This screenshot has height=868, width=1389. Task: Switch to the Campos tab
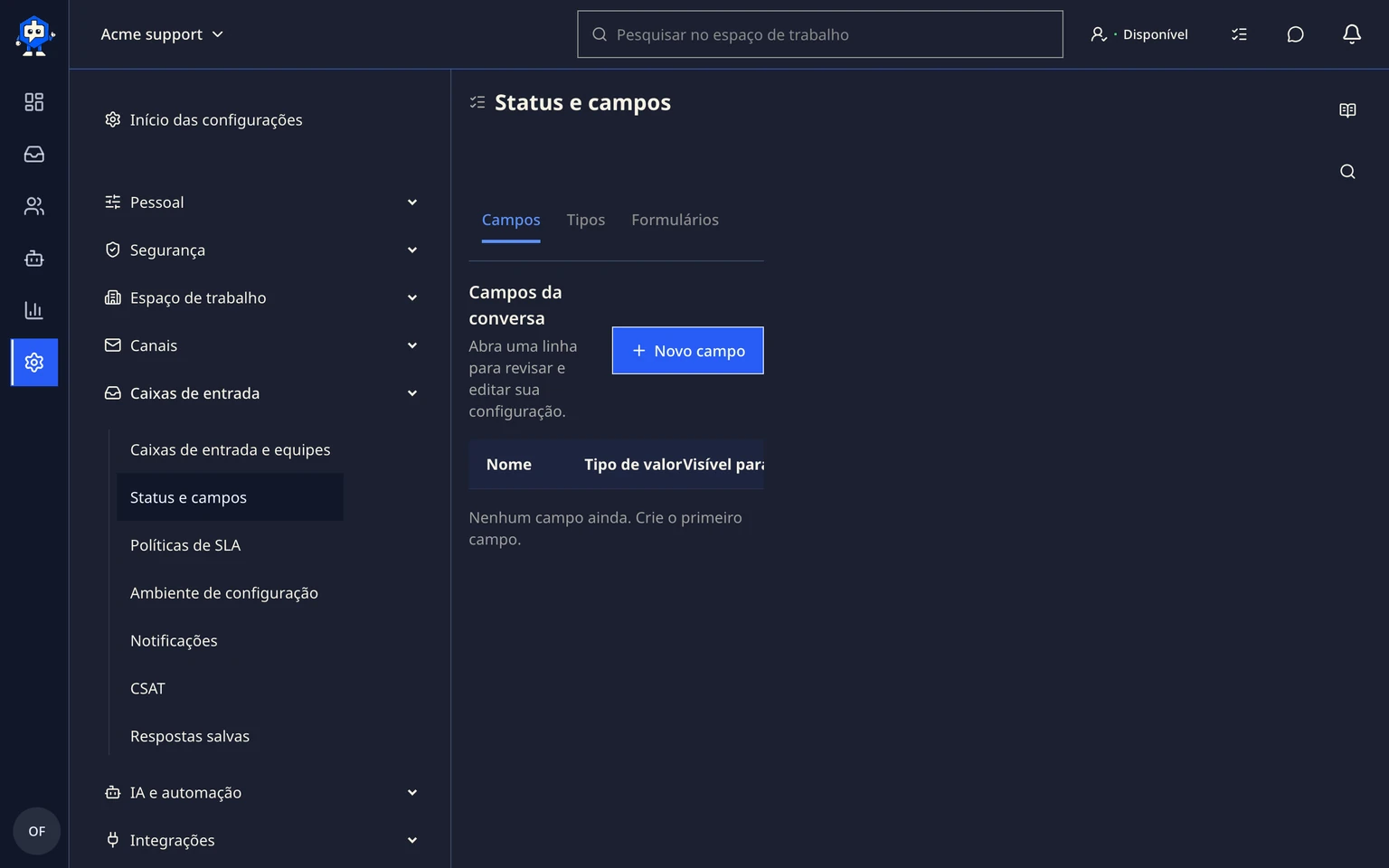(x=511, y=221)
